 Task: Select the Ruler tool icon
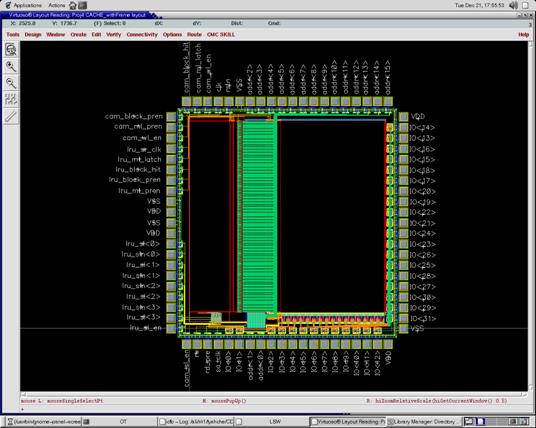point(11,116)
